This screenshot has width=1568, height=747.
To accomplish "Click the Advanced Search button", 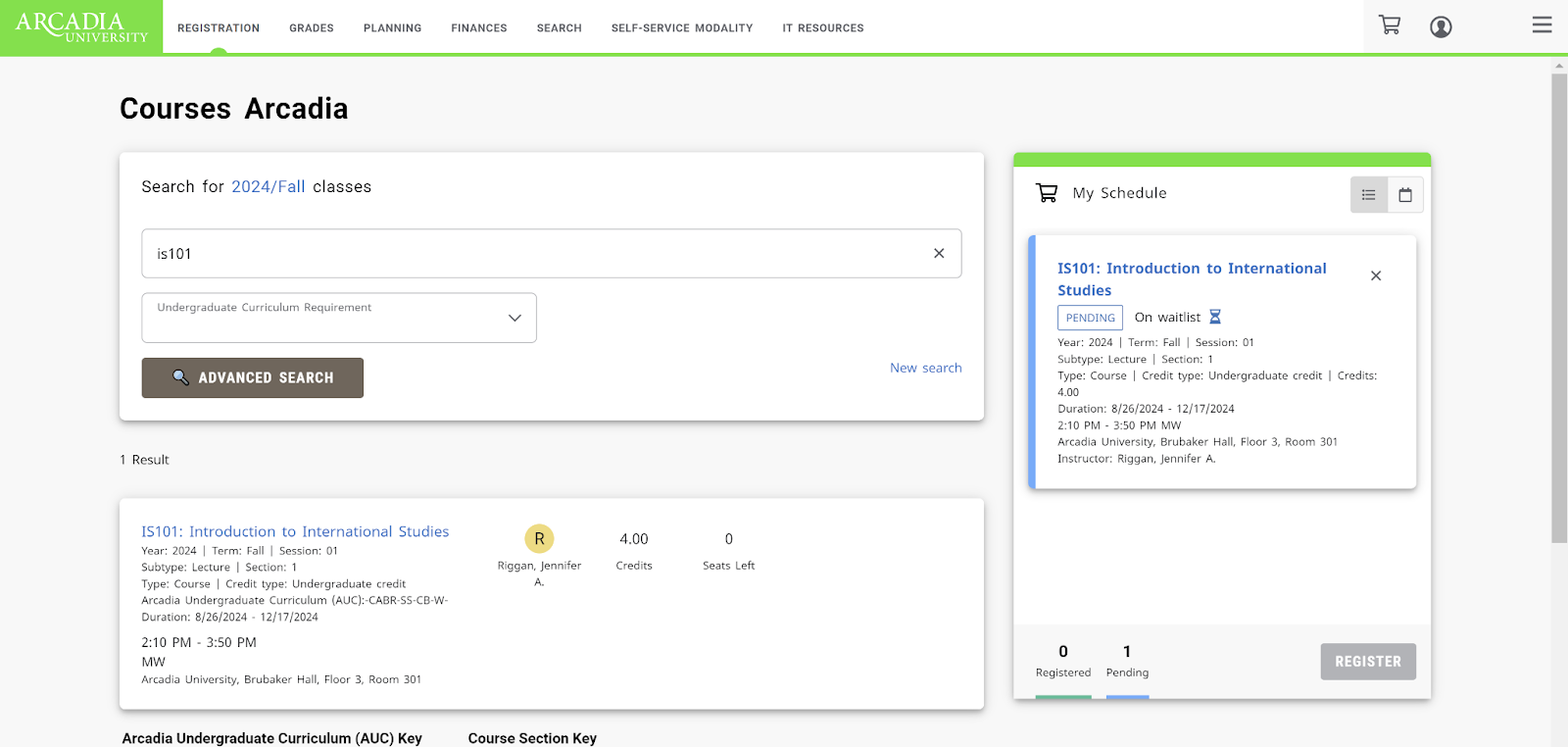I will (253, 377).
